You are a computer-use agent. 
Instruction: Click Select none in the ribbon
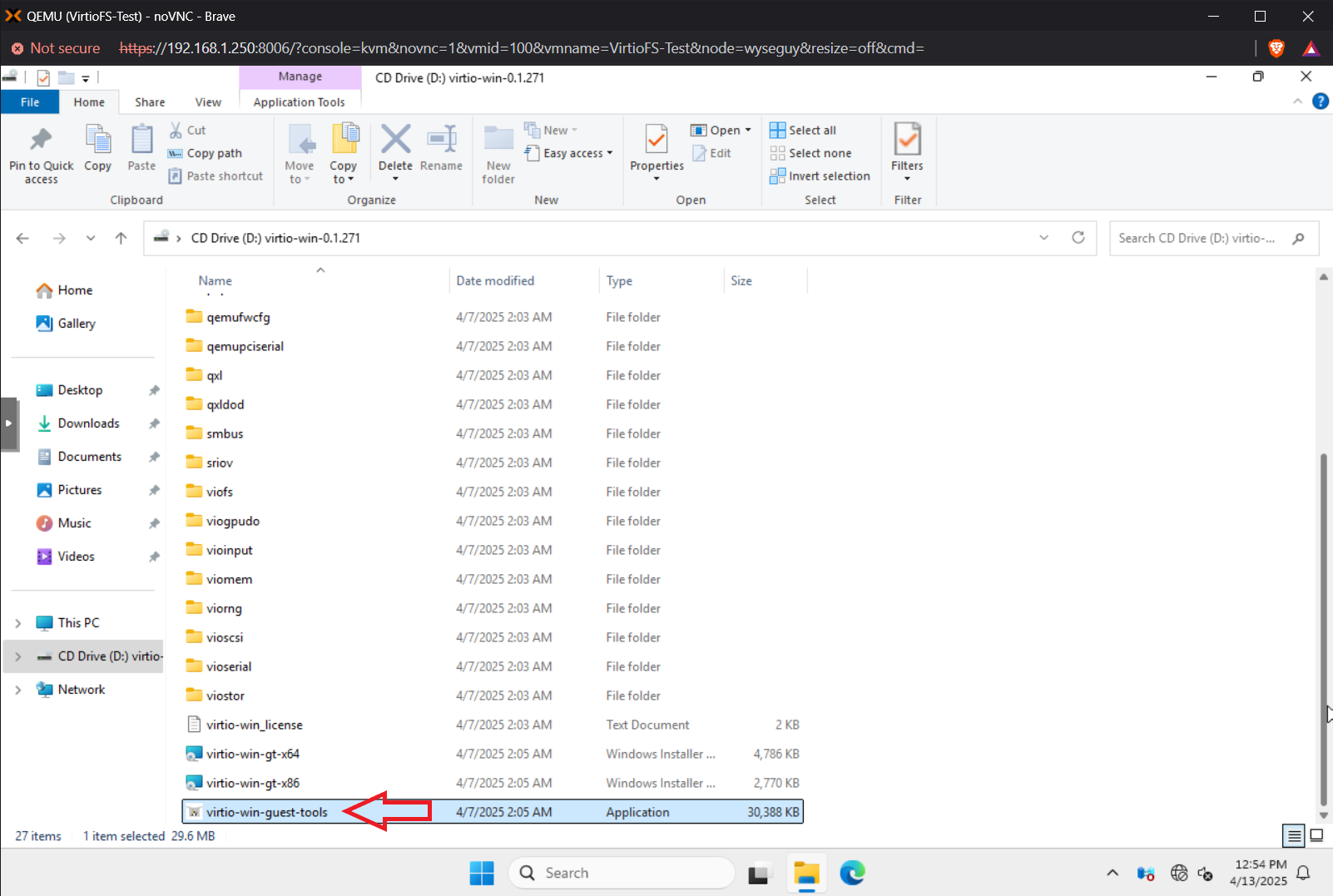811,153
